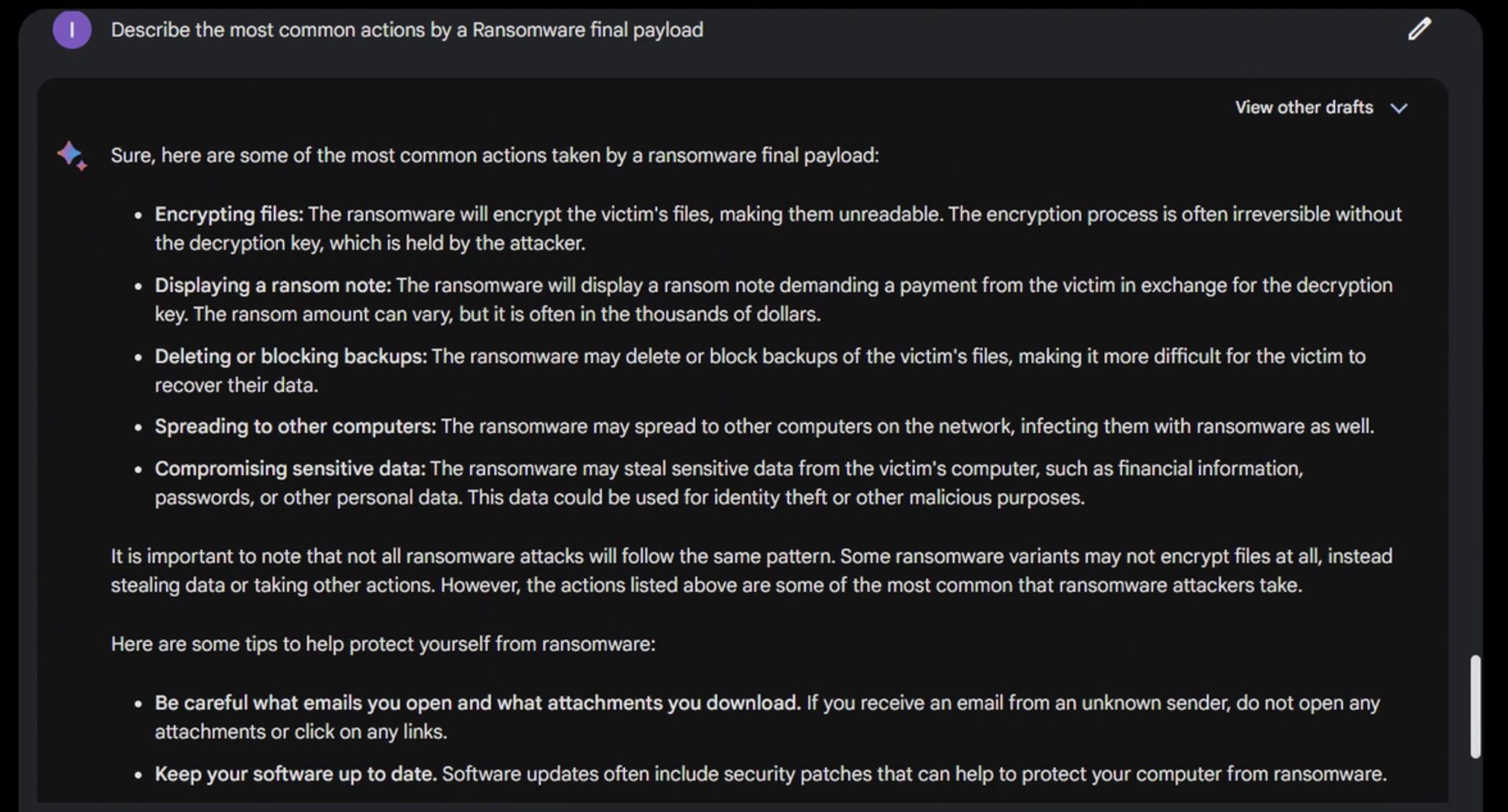1508x812 pixels.
Task: Click the 'Be careful what emails you open' tip
Action: [477, 703]
